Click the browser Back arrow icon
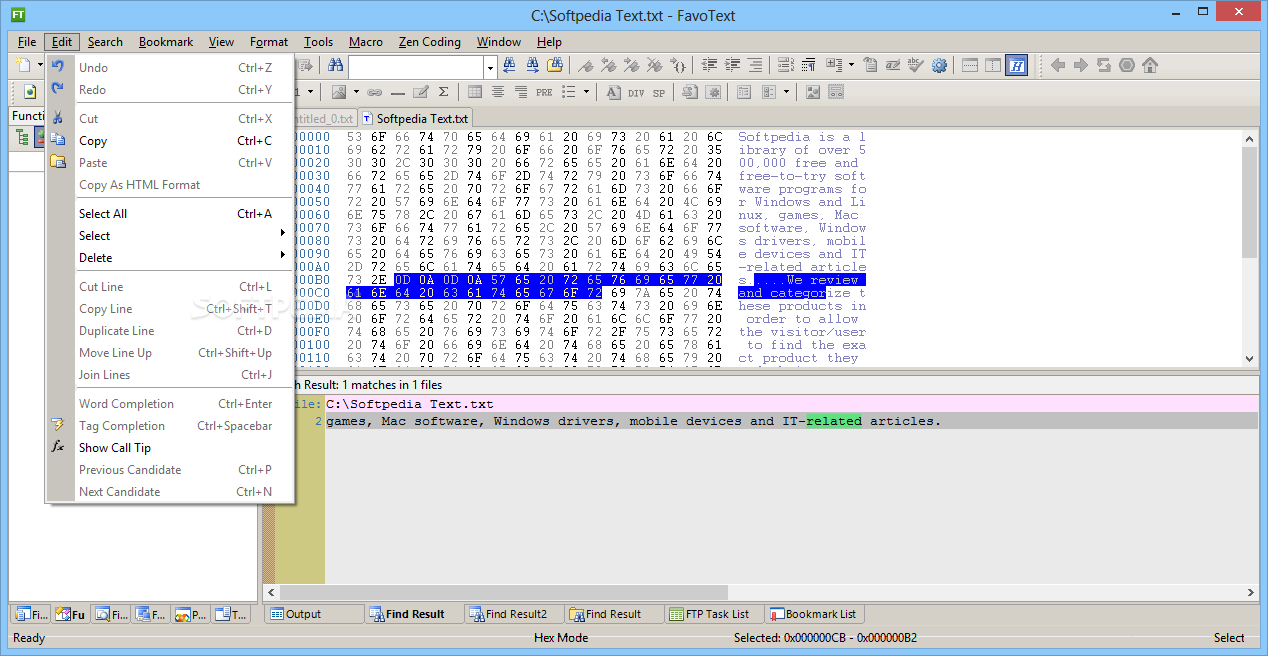The width and height of the screenshot is (1268, 656). [x=1058, y=65]
